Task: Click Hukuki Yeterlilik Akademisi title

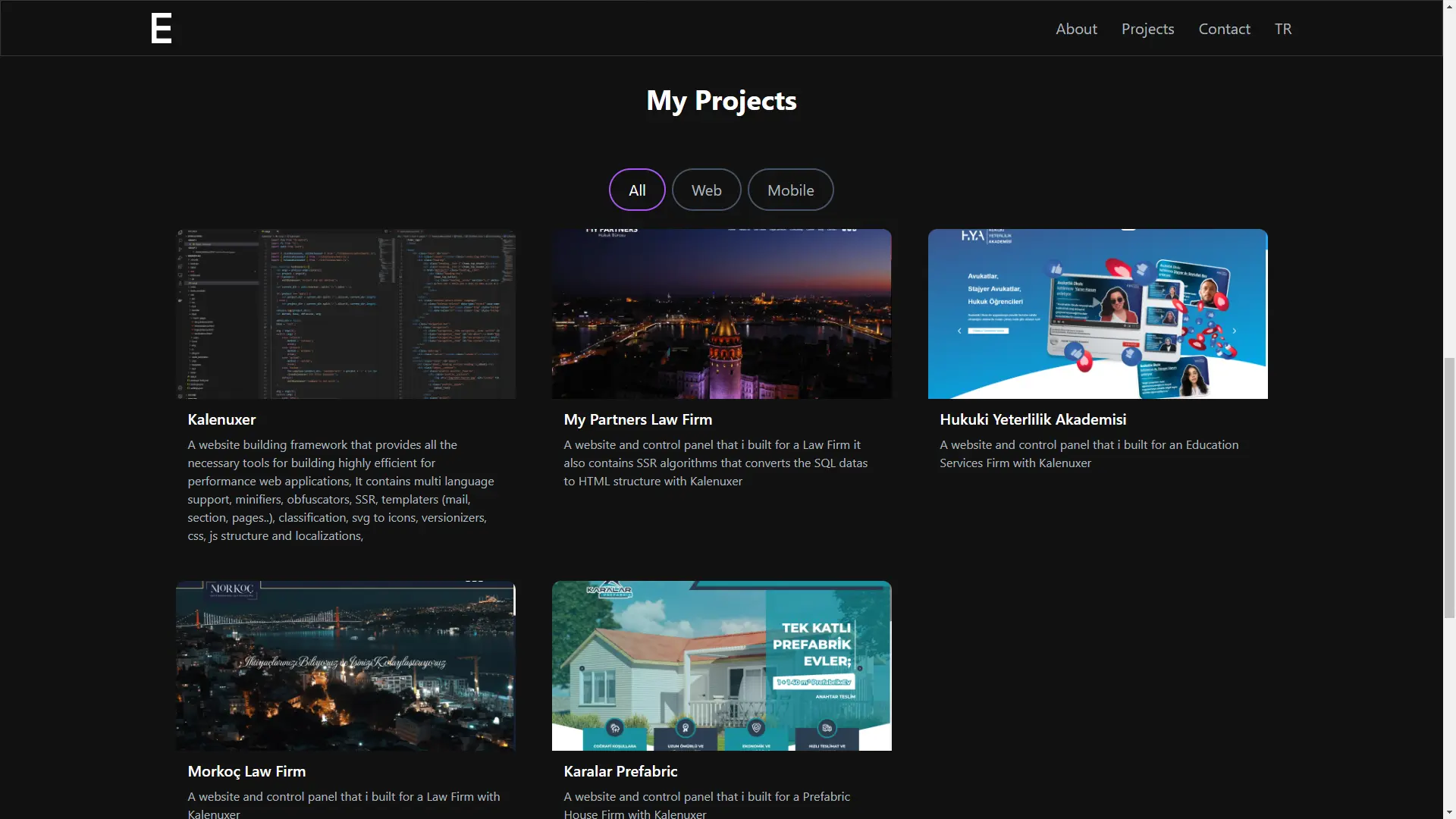Action: point(1033,419)
